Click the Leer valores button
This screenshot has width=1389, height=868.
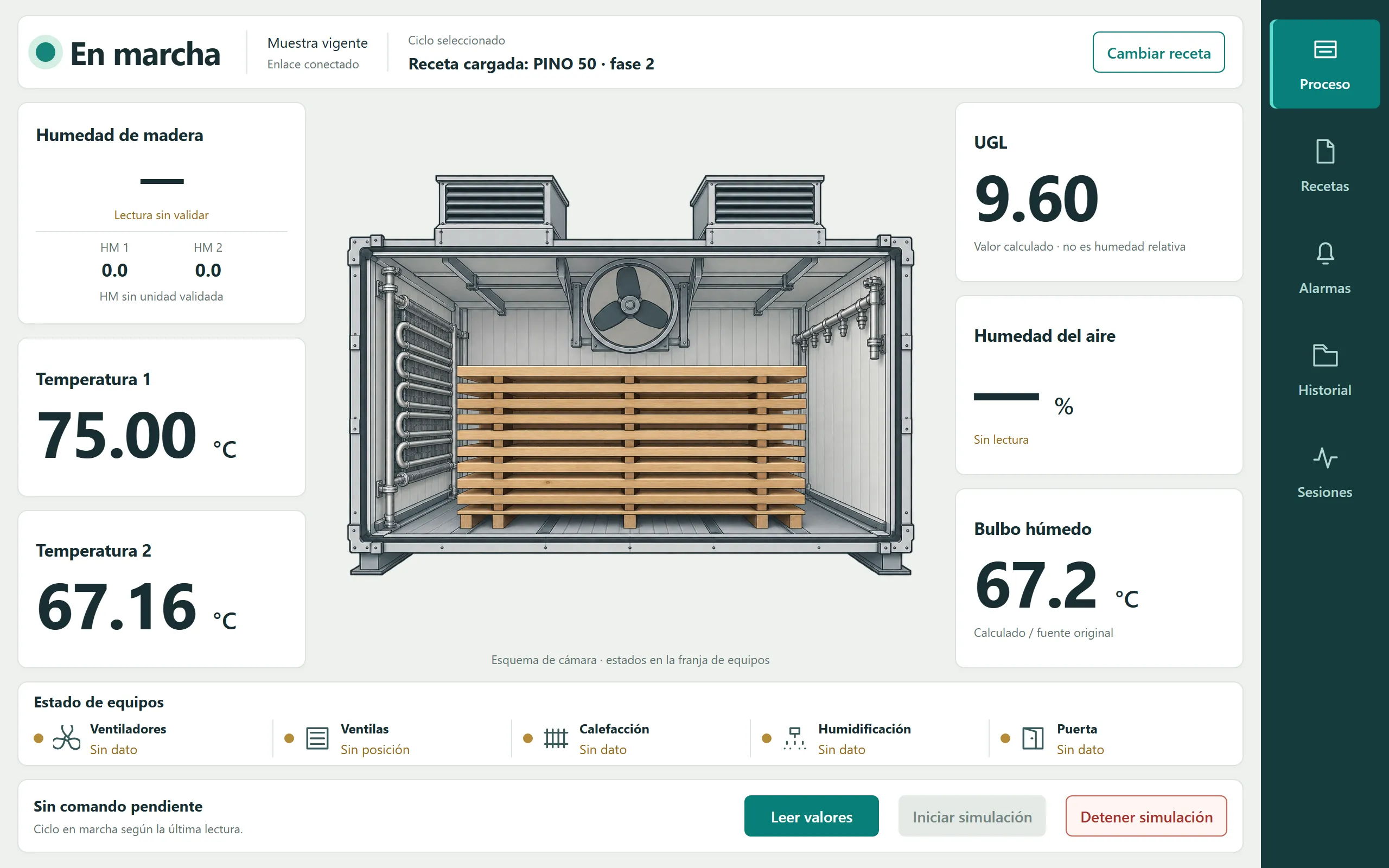(x=811, y=816)
